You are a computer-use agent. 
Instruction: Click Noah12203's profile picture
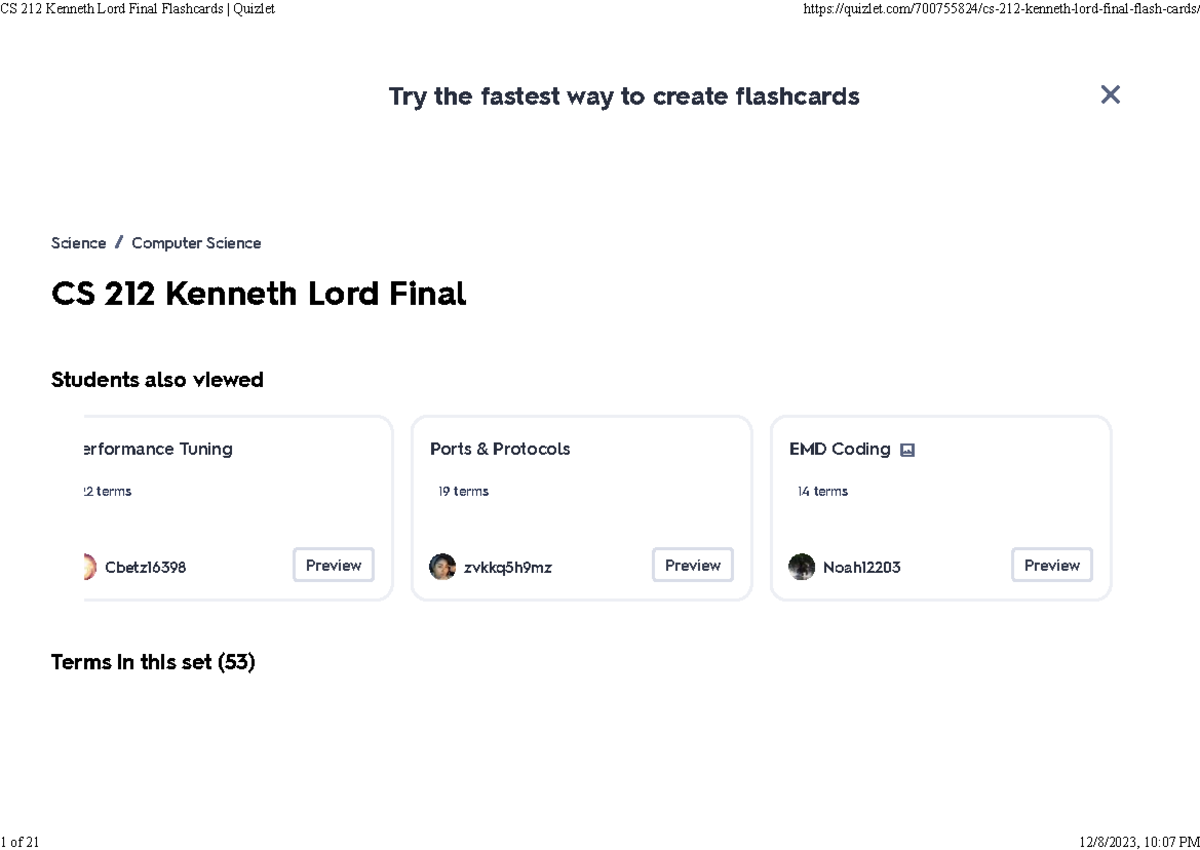801,567
